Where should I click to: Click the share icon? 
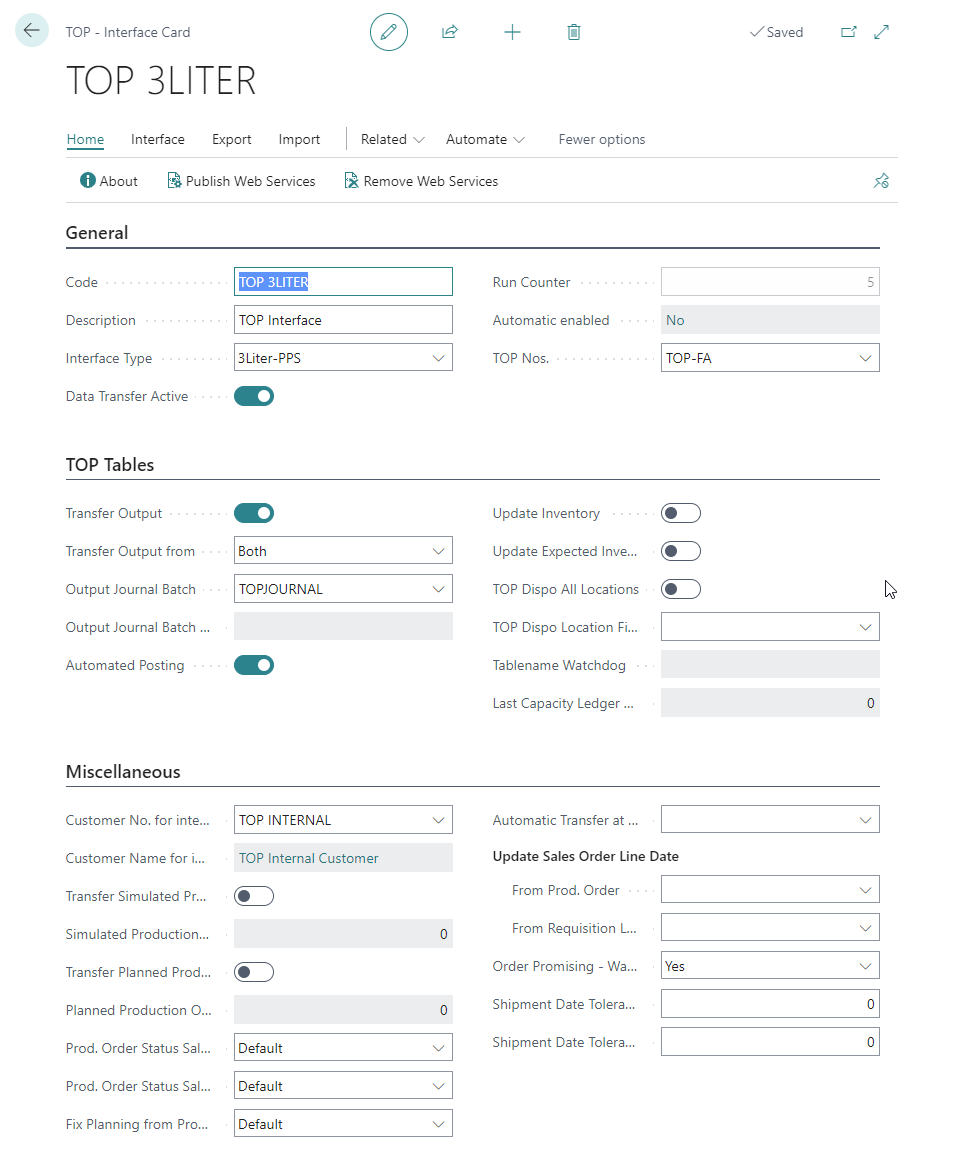[450, 32]
